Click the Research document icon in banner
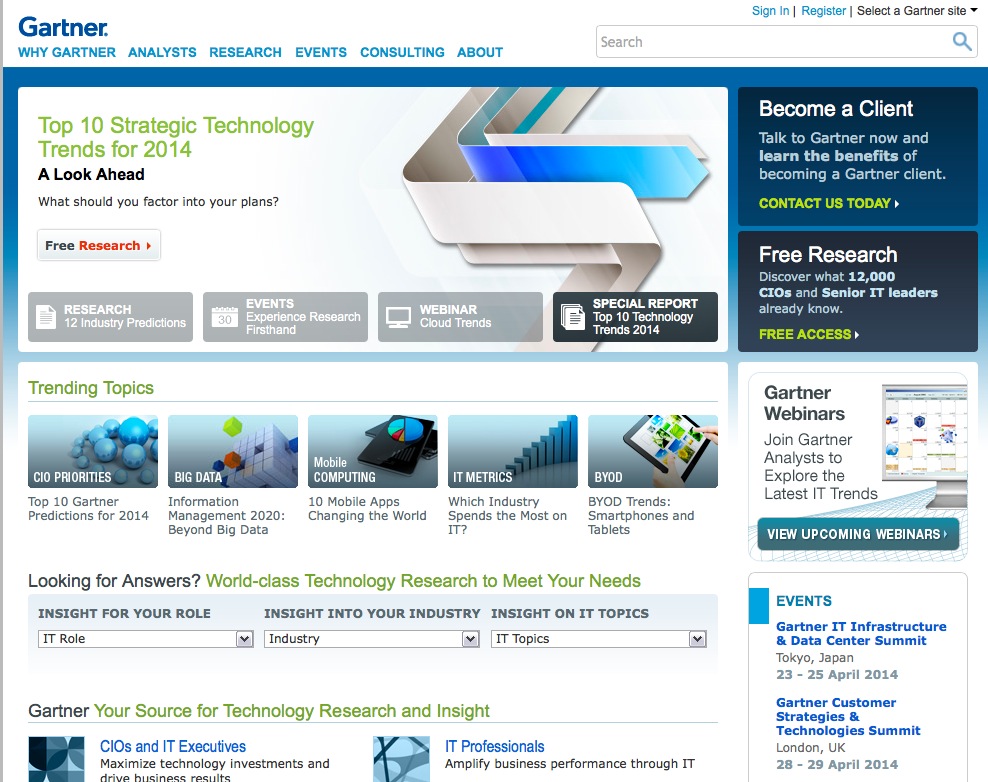This screenshot has width=988, height=782. click(46, 317)
